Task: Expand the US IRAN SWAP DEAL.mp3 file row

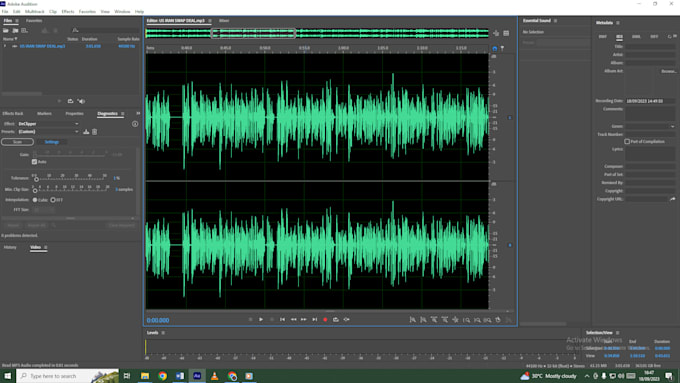Action: [x=5, y=46]
